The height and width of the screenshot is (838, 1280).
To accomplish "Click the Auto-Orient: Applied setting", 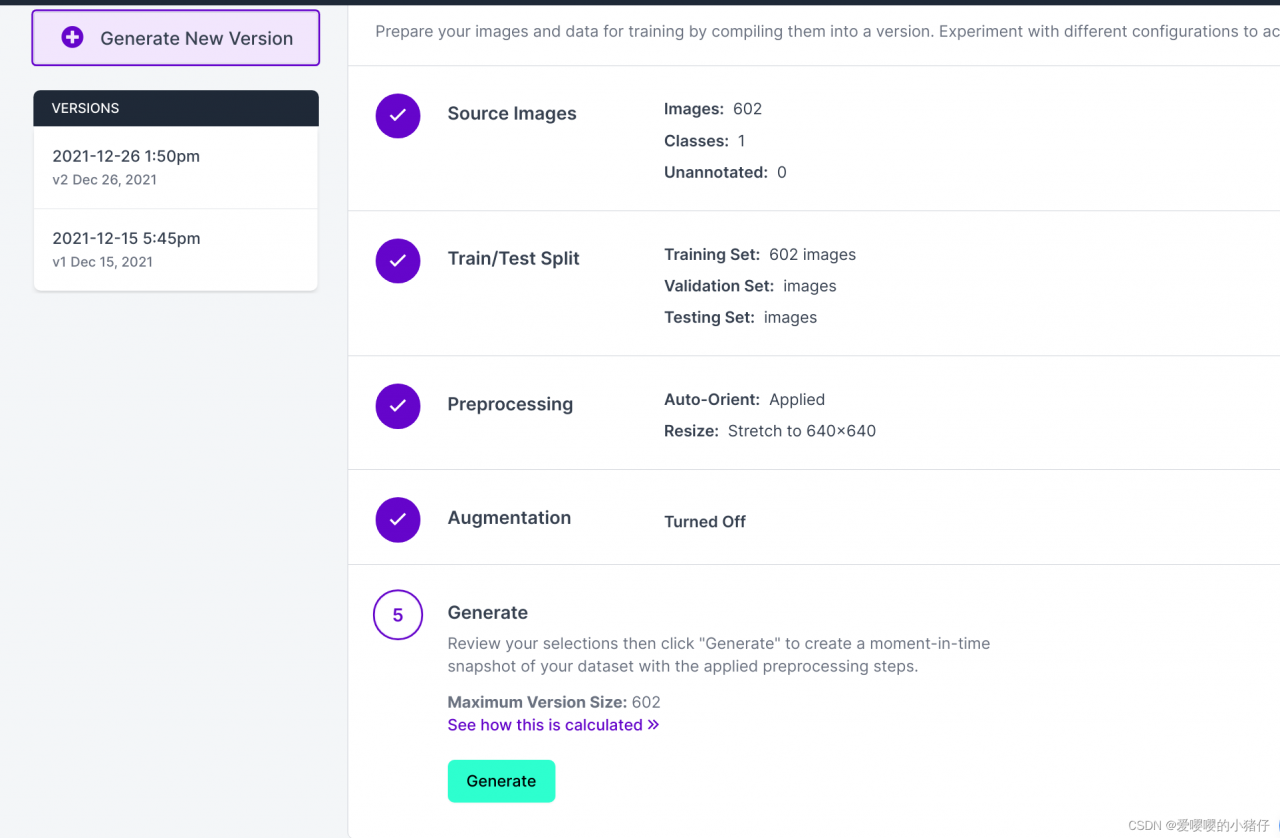I will point(744,399).
